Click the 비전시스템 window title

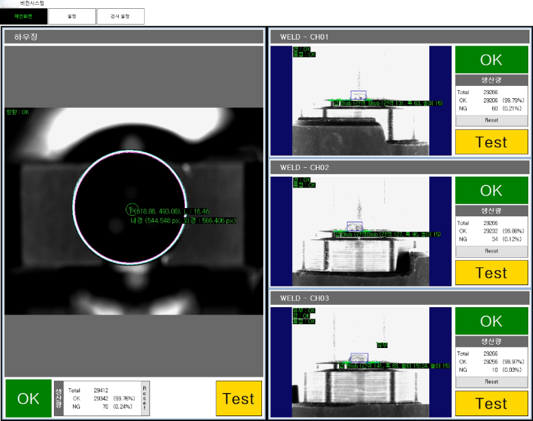pos(32,3)
